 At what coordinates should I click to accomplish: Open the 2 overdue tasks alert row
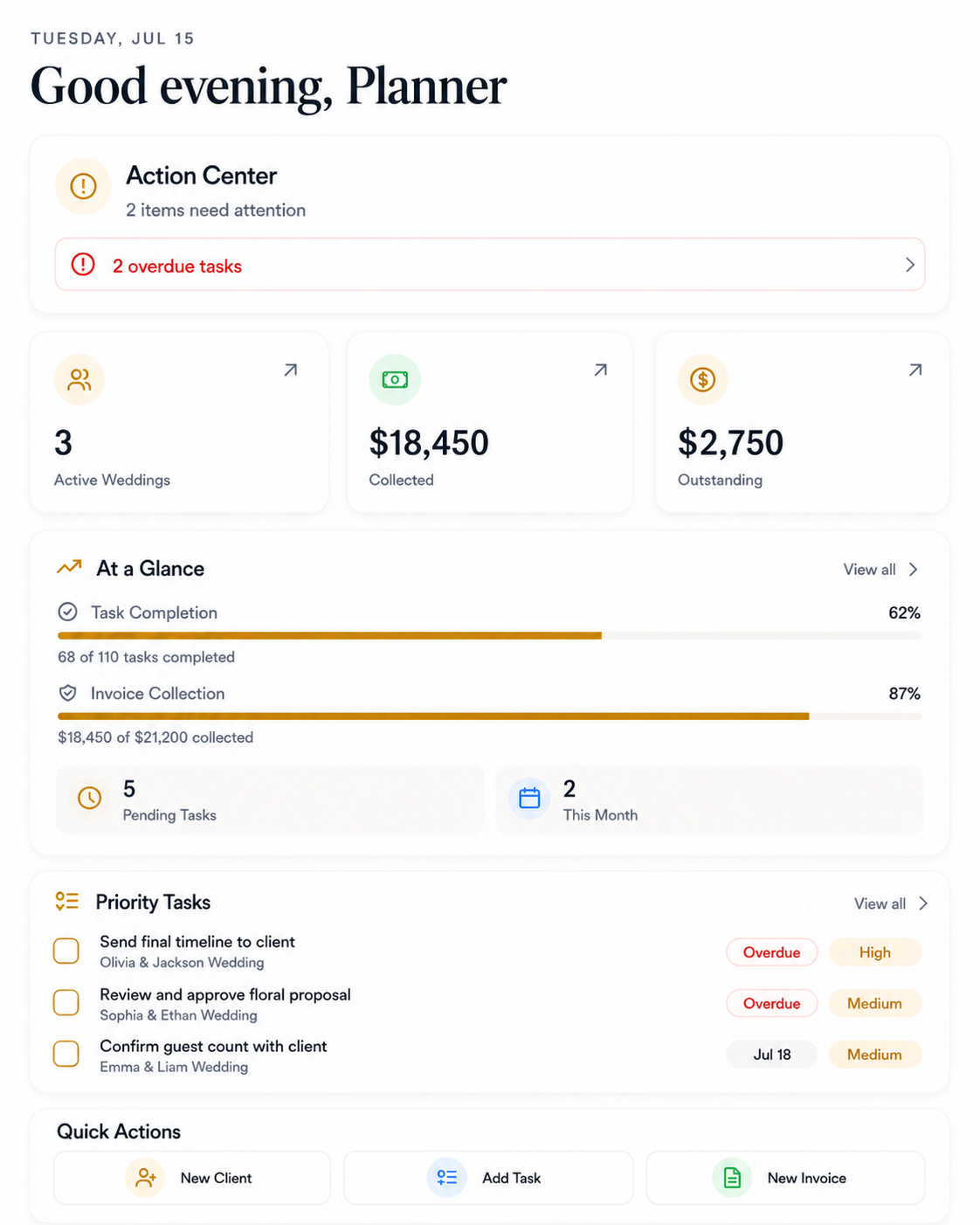tap(490, 265)
